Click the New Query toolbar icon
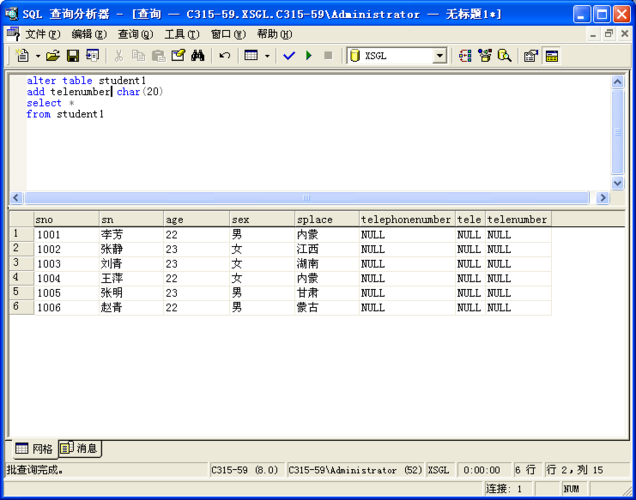636x500 pixels. click(22, 56)
